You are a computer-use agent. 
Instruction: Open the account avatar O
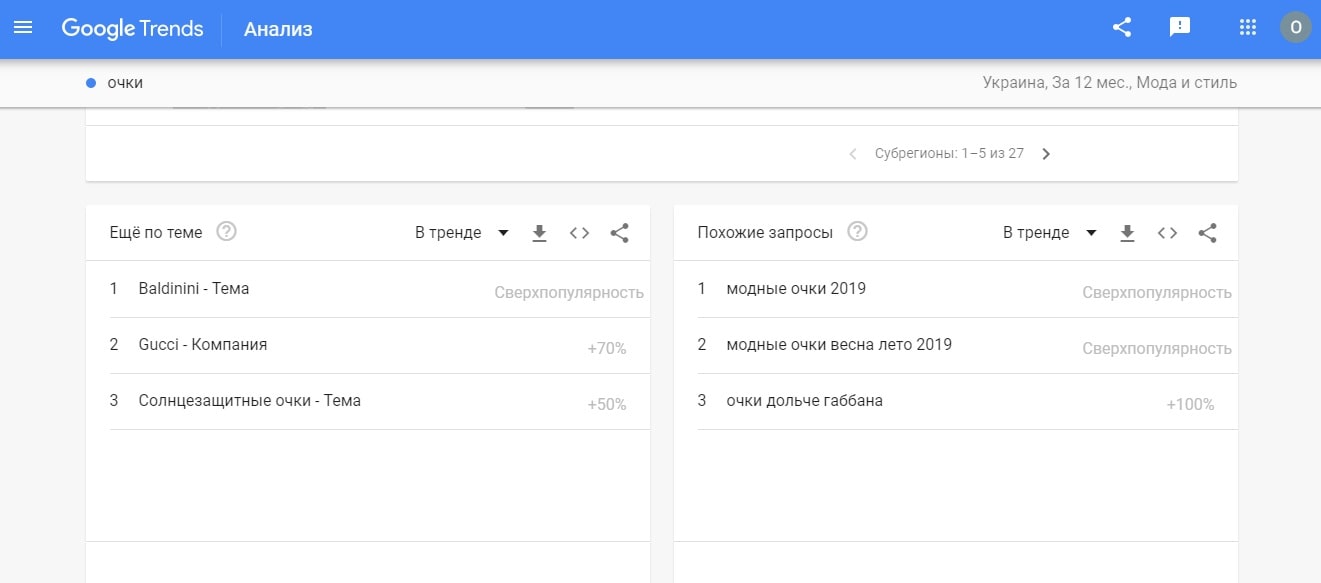point(1296,28)
